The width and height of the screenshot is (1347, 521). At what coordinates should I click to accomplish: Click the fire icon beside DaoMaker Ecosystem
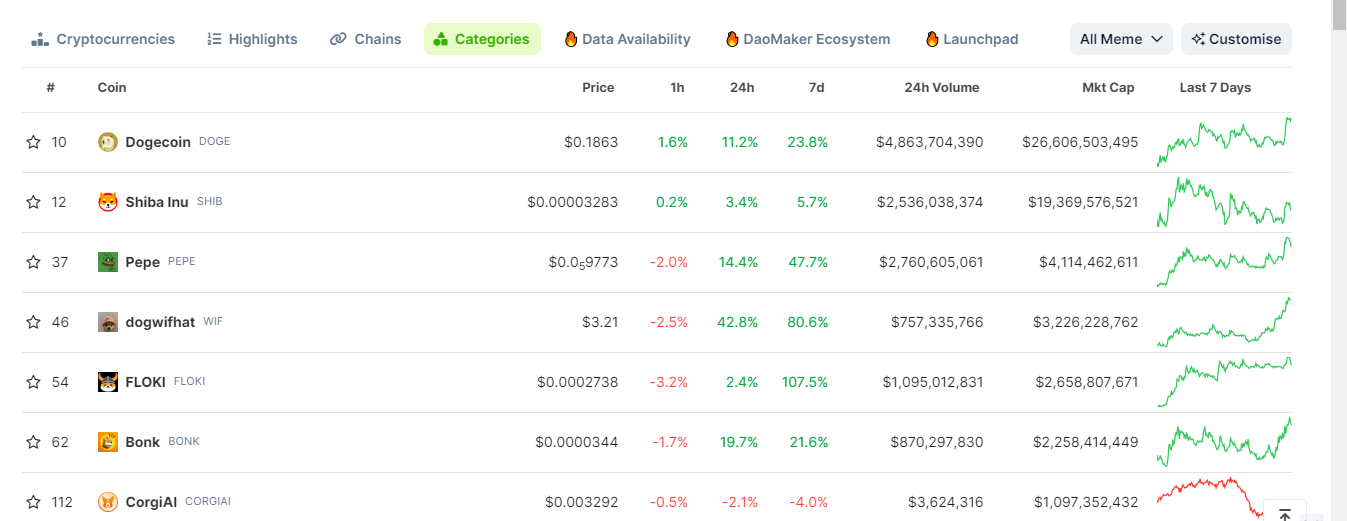coord(732,39)
